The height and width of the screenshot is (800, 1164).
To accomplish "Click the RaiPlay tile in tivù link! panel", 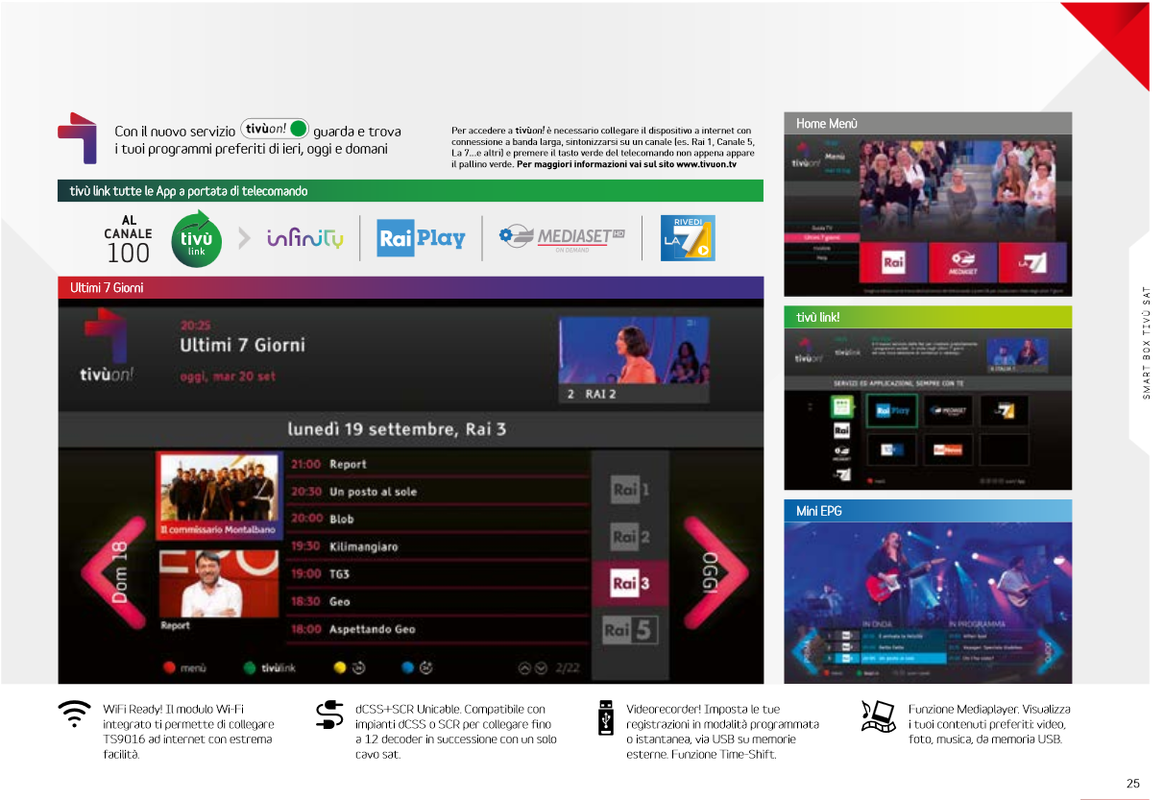I will pos(892,410).
